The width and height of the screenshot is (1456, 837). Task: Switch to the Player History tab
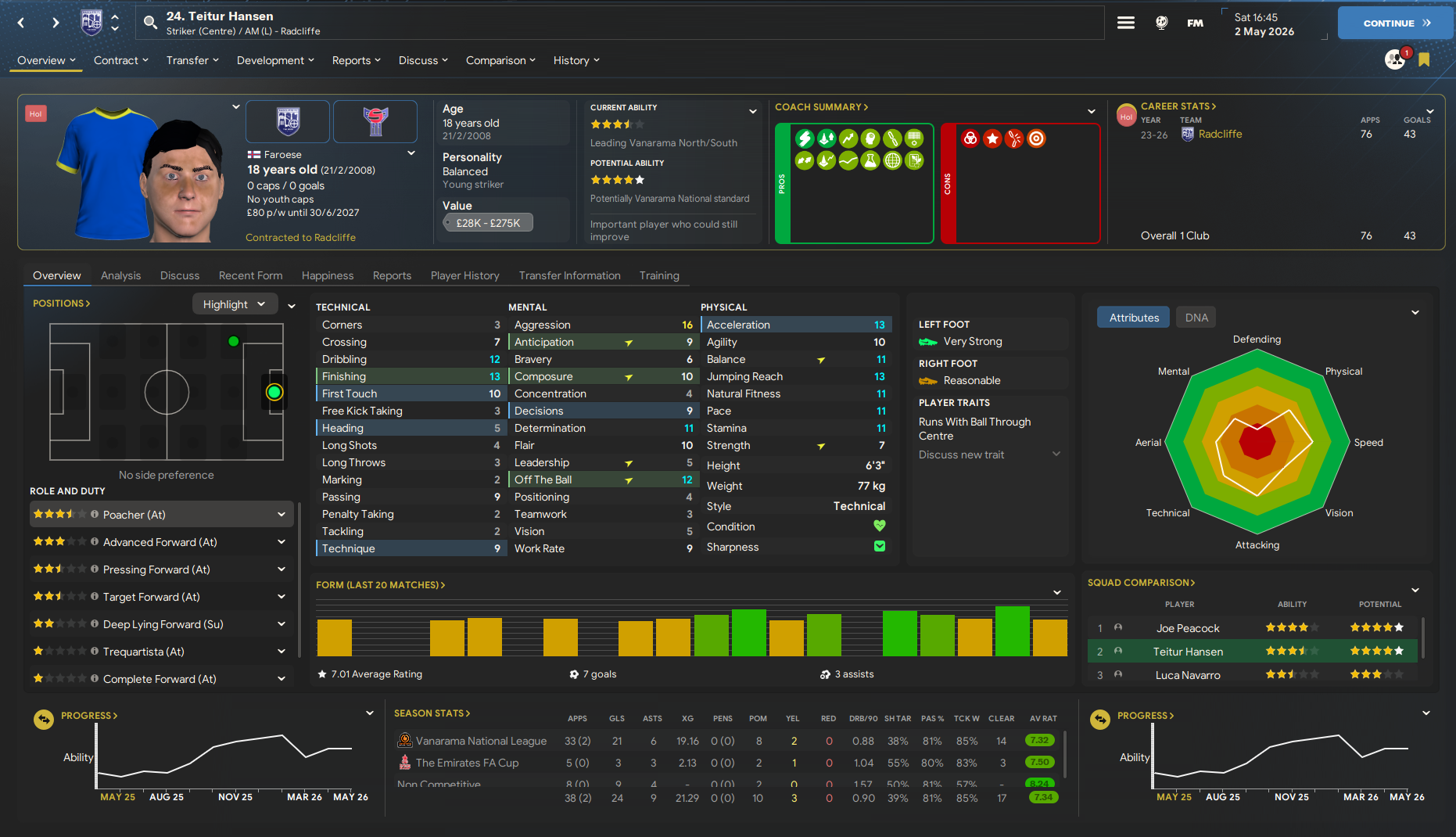(464, 275)
